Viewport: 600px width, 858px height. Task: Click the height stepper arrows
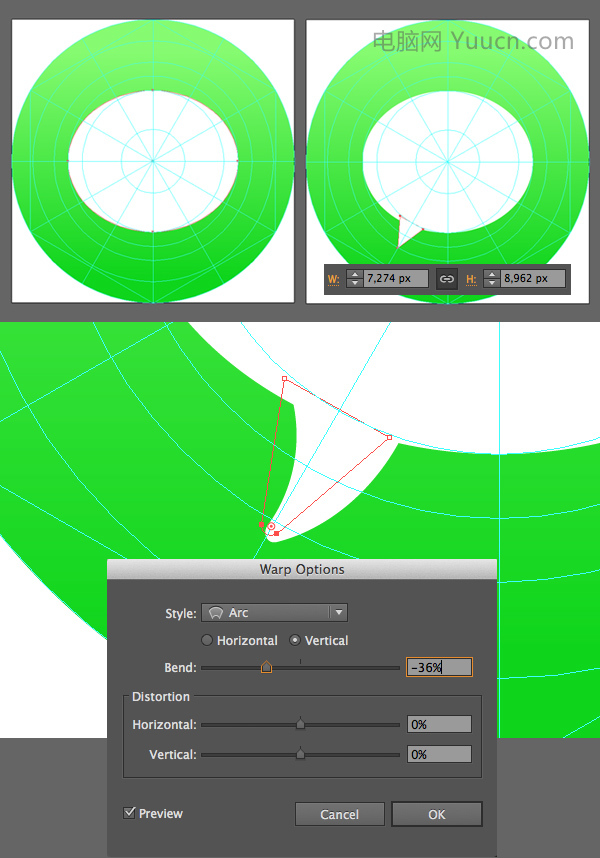(x=492, y=279)
